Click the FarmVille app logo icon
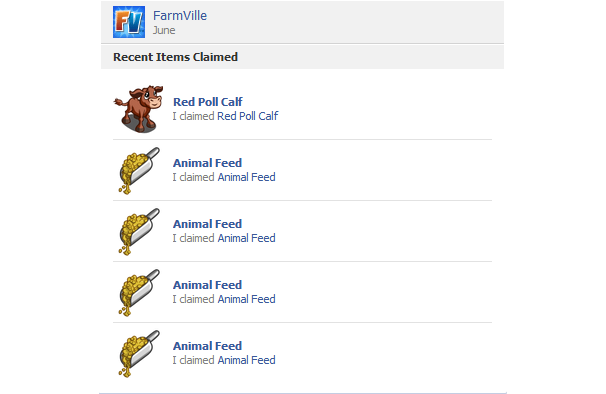Image resolution: width=606 pixels, height=394 pixels. click(x=129, y=22)
